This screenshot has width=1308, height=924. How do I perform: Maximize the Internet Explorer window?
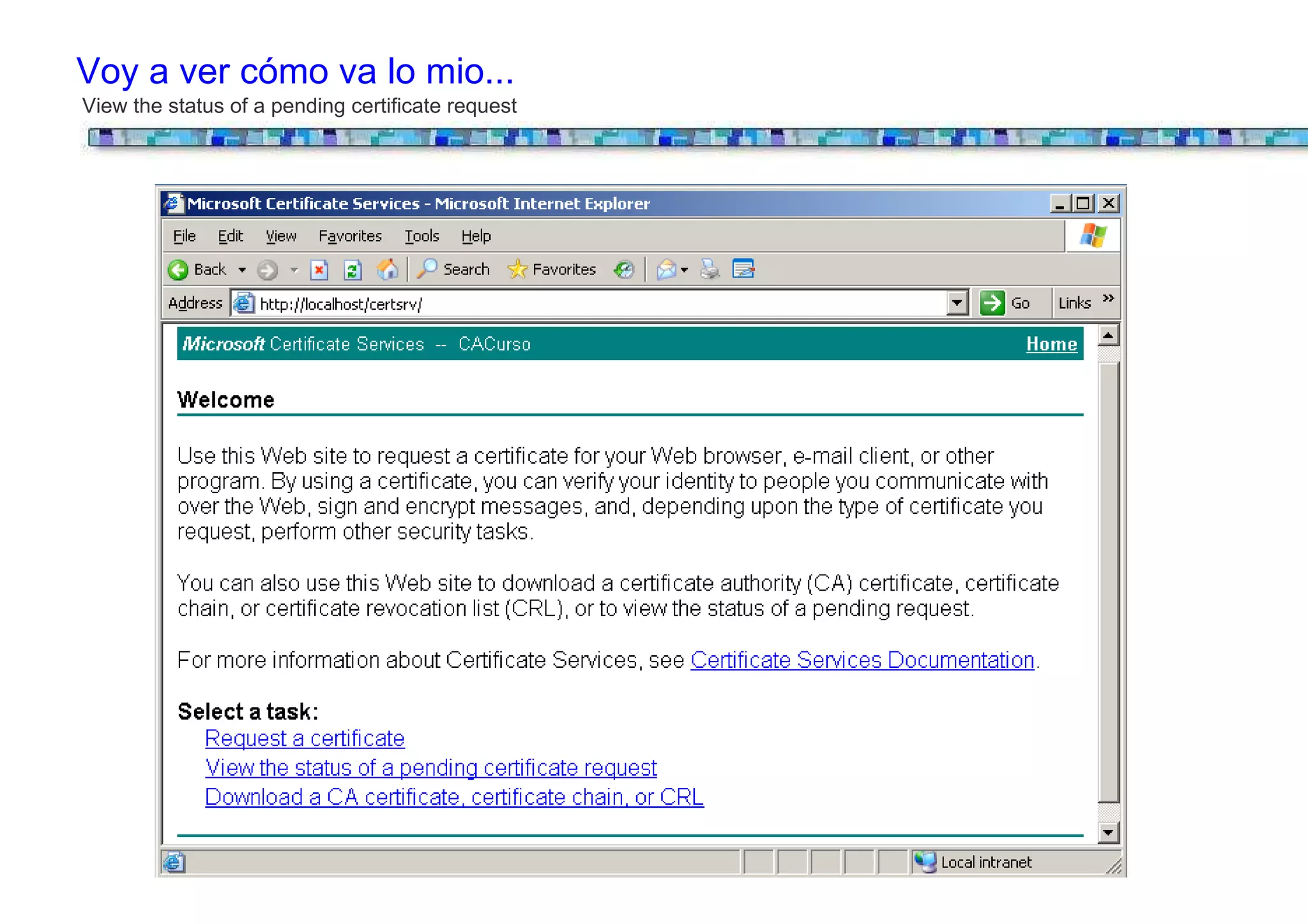tap(1083, 204)
